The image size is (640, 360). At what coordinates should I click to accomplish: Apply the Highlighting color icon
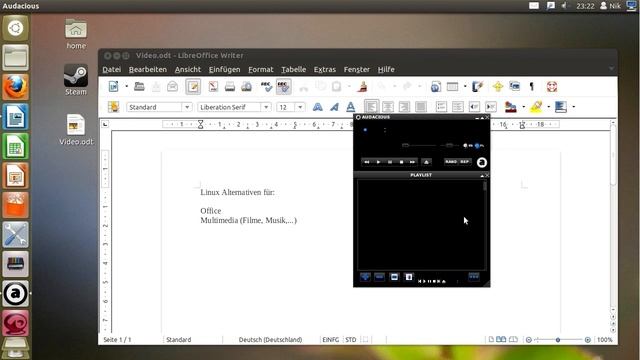(x=536, y=107)
